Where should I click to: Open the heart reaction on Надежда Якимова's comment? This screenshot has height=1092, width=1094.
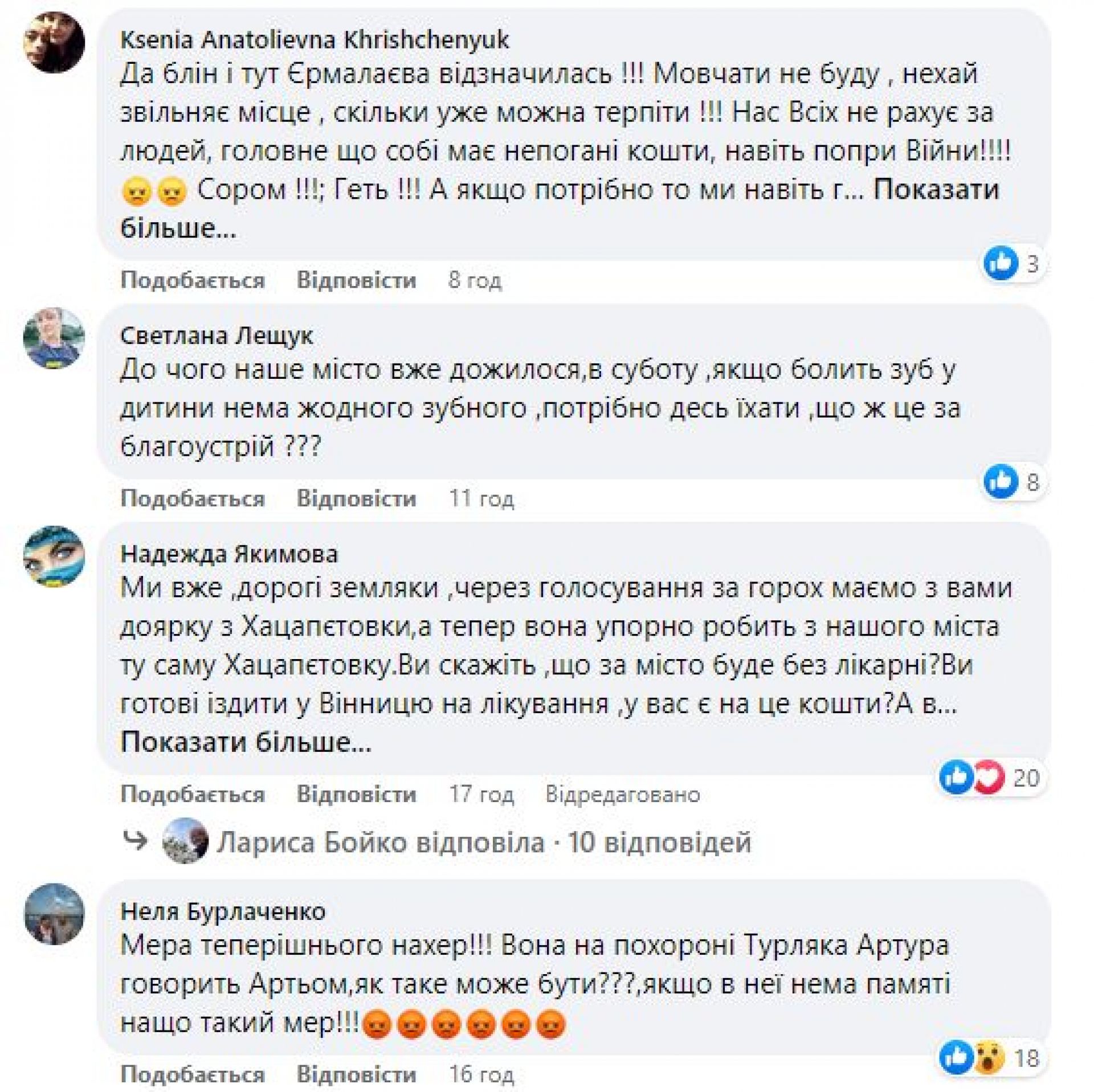click(x=988, y=777)
